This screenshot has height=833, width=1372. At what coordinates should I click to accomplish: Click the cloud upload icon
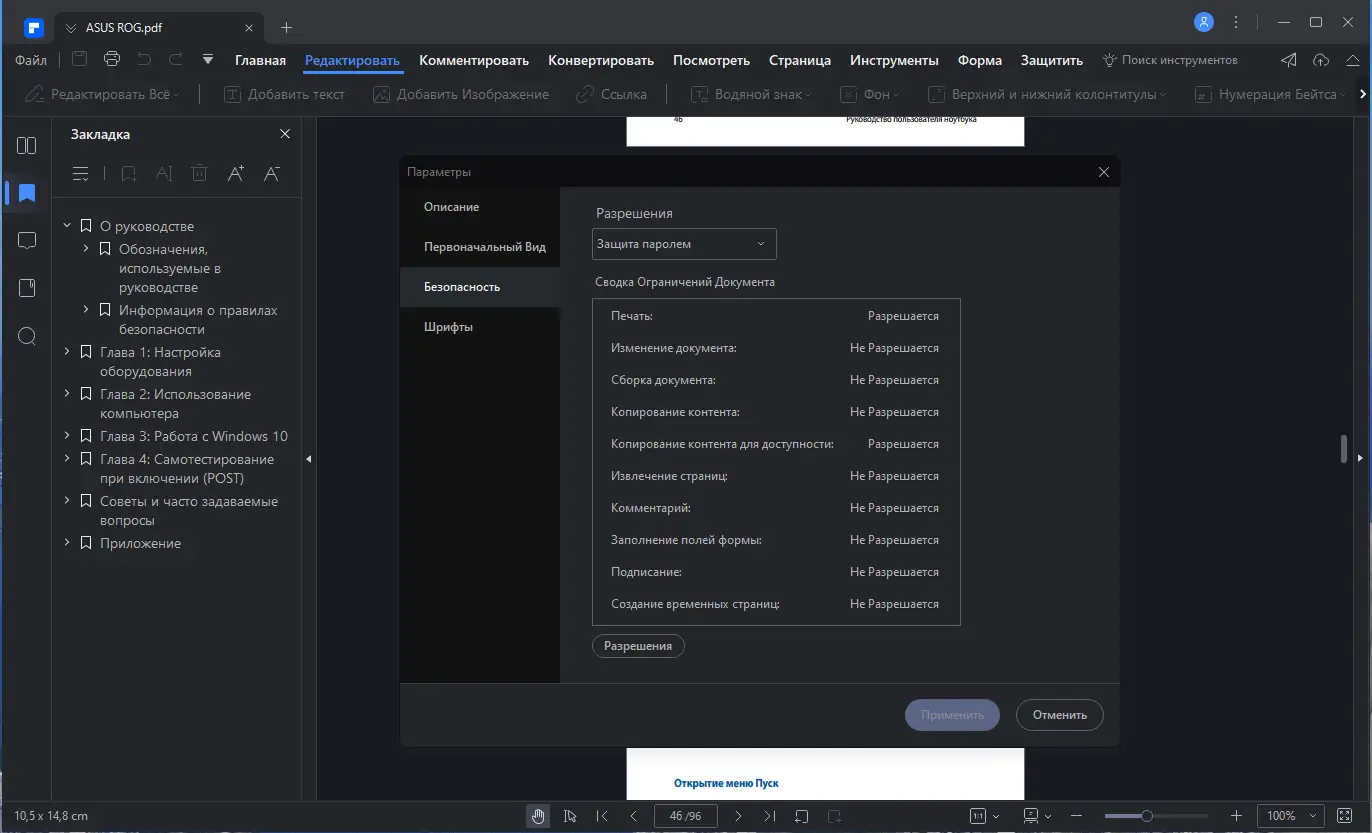(x=1321, y=60)
